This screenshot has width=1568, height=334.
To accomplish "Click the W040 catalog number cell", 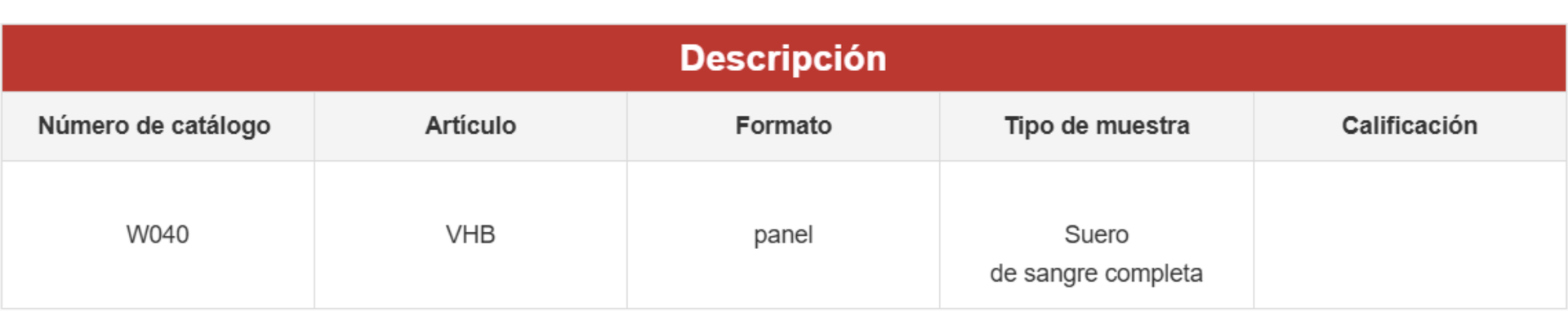I will click(x=158, y=234).
